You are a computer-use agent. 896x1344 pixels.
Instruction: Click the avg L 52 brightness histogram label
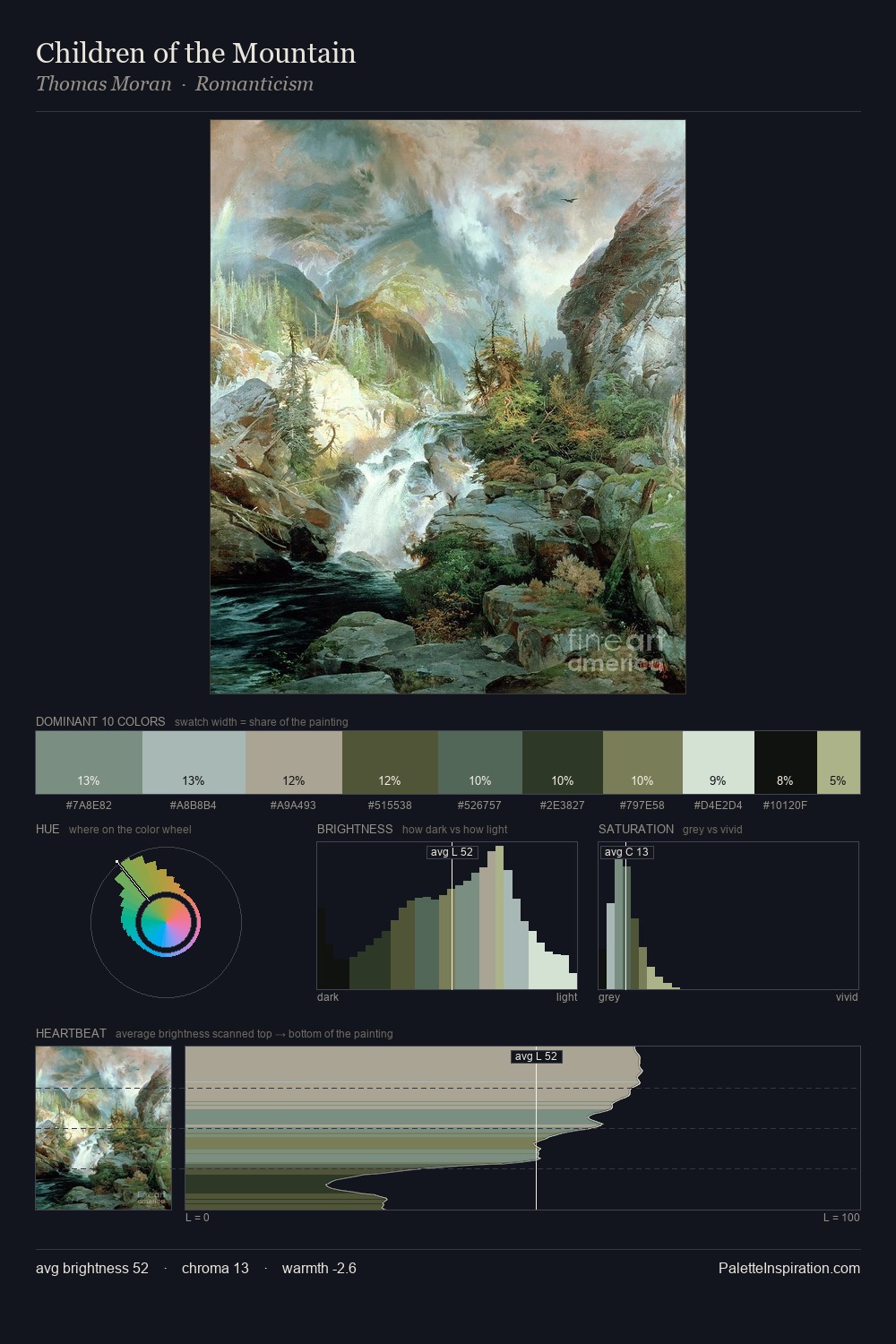tap(452, 852)
